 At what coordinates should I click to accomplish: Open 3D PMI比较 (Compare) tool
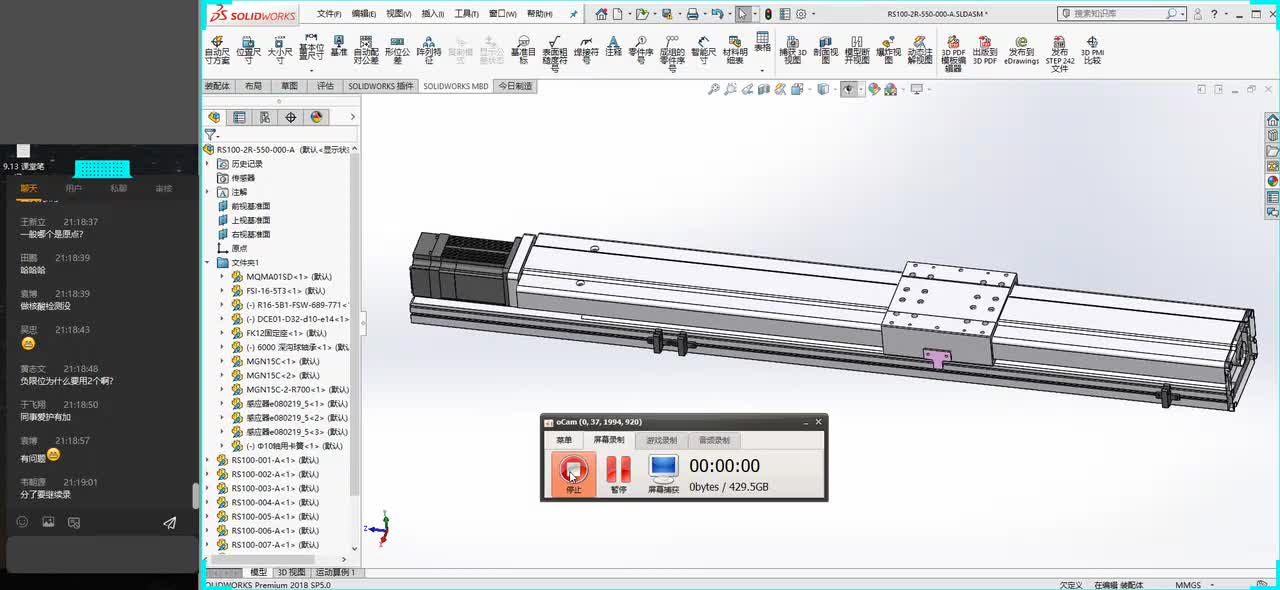[x=1092, y=50]
